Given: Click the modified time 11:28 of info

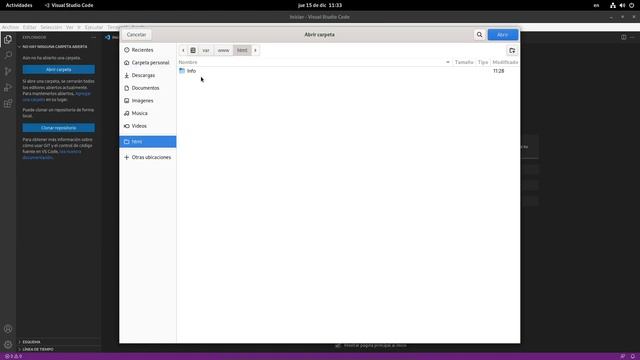Looking at the screenshot, I should click(x=498, y=71).
